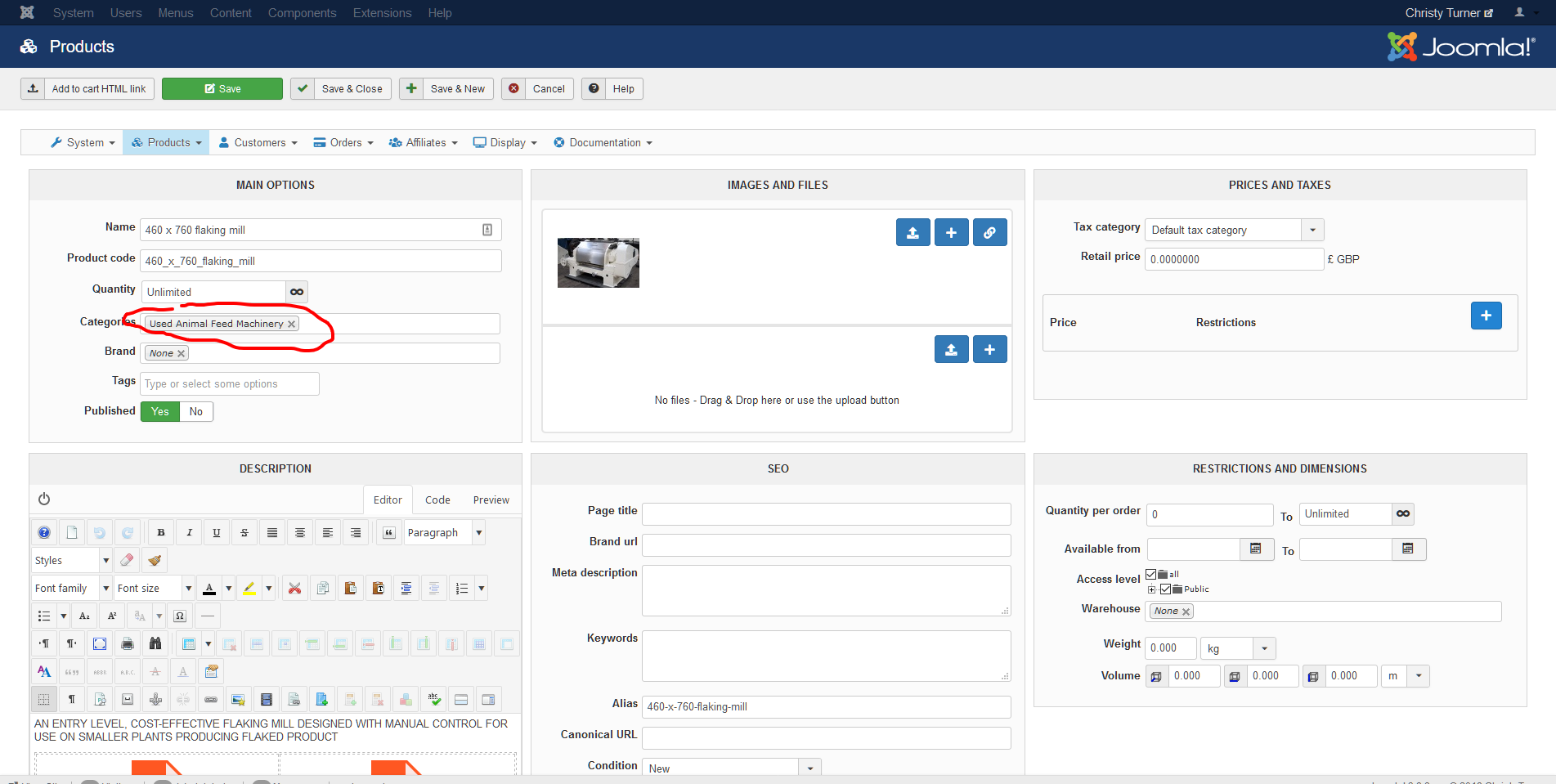1556x784 pixels.
Task: Open the weight unit kg dropdown
Action: click(1238, 648)
